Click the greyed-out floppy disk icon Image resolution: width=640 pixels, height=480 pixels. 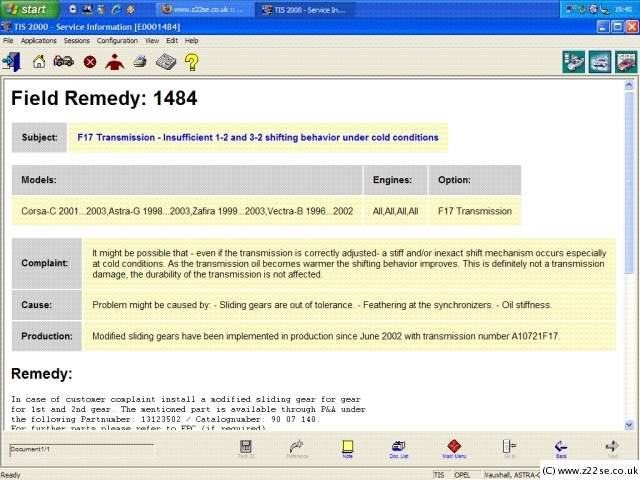(246, 449)
